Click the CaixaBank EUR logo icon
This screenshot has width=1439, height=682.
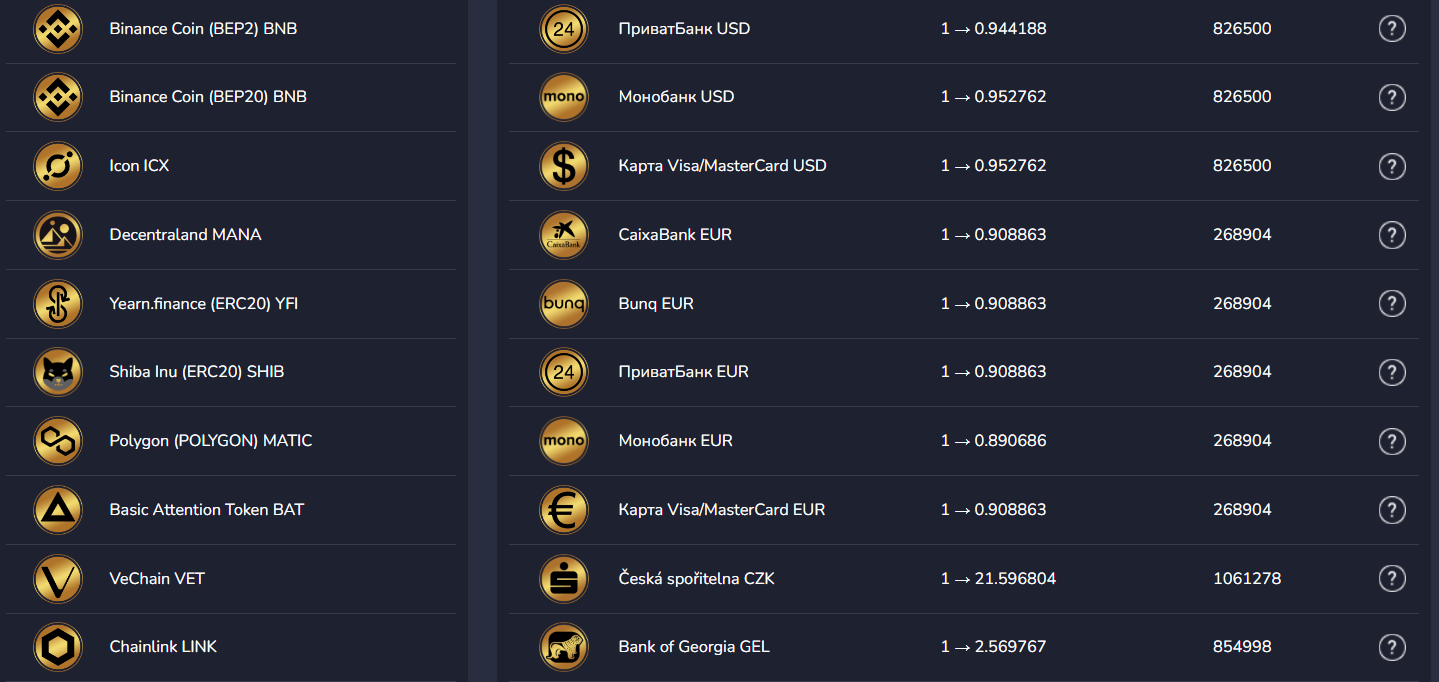(x=564, y=235)
